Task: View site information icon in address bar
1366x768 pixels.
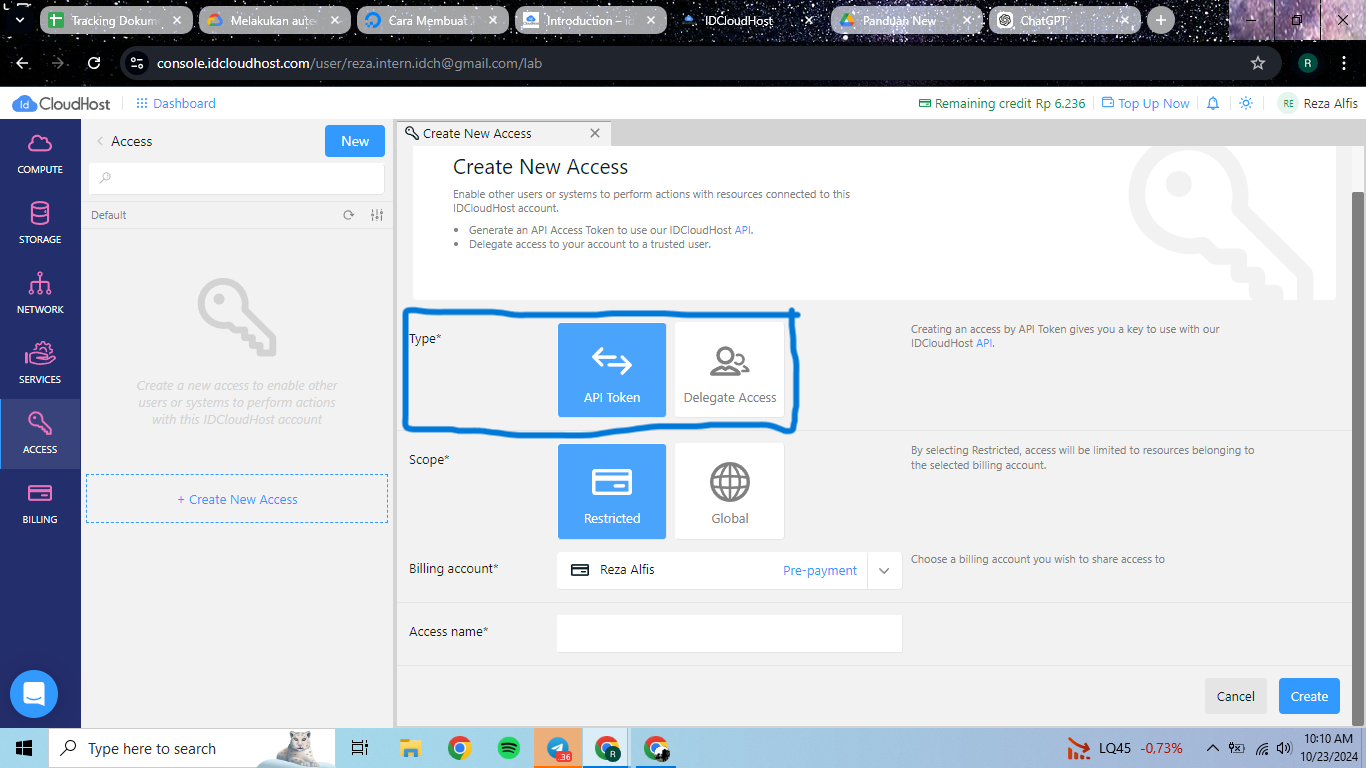Action: [x=137, y=63]
